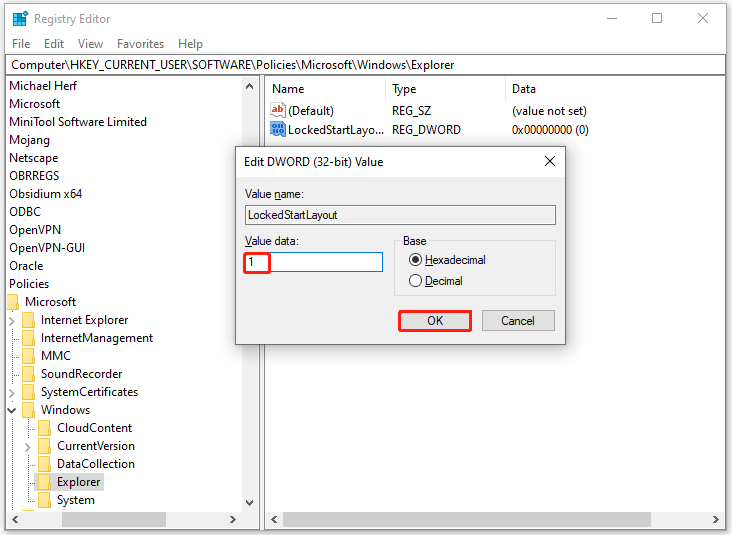The image size is (732, 535).
Task: Open the View menu
Action: click(x=90, y=44)
